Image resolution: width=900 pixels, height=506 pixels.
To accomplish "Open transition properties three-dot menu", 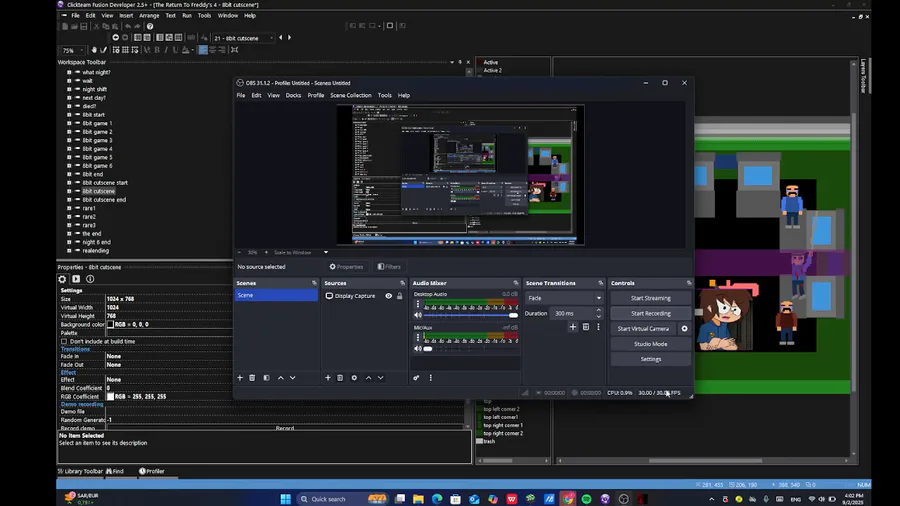I will point(598,326).
